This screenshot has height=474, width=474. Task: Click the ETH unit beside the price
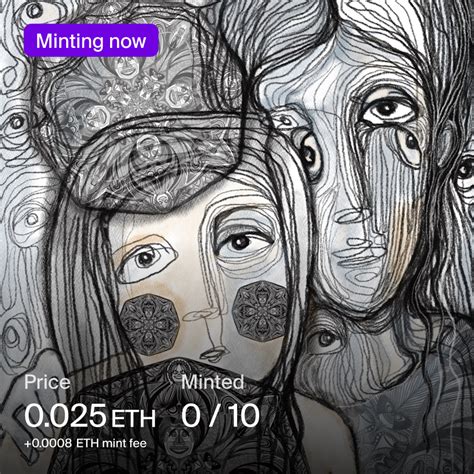[x=133, y=419]
